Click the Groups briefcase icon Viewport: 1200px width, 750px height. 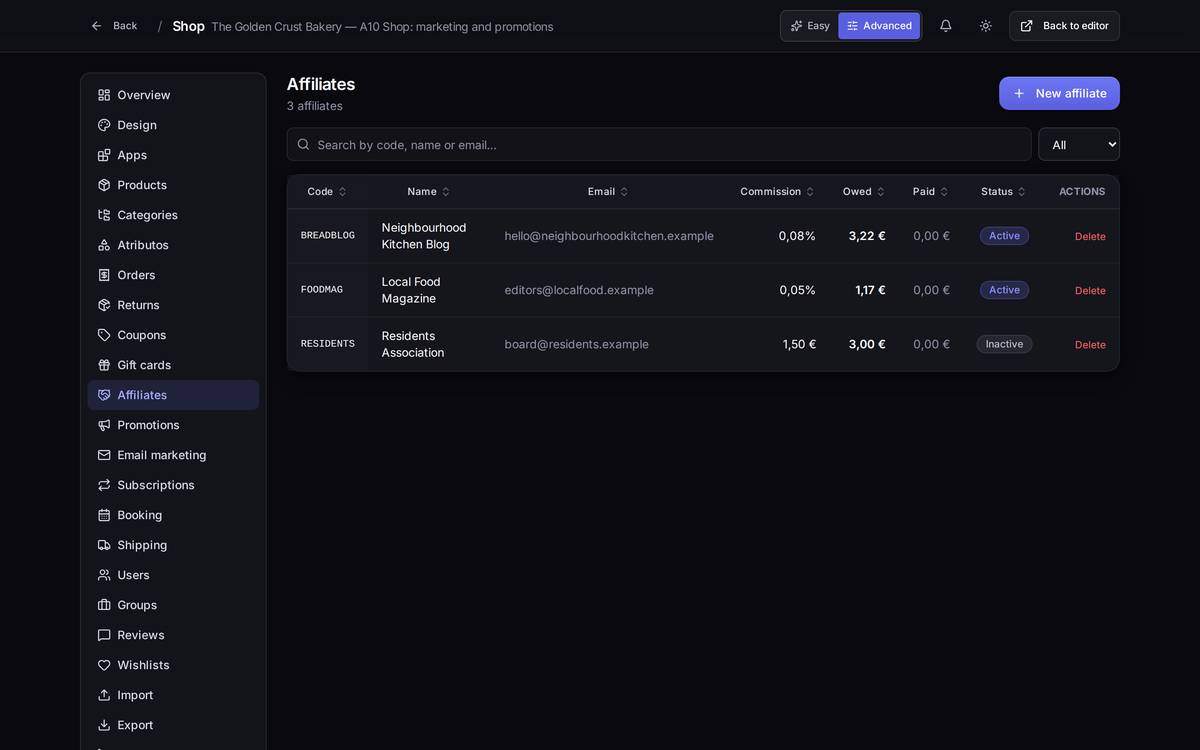tap(104, 605)
